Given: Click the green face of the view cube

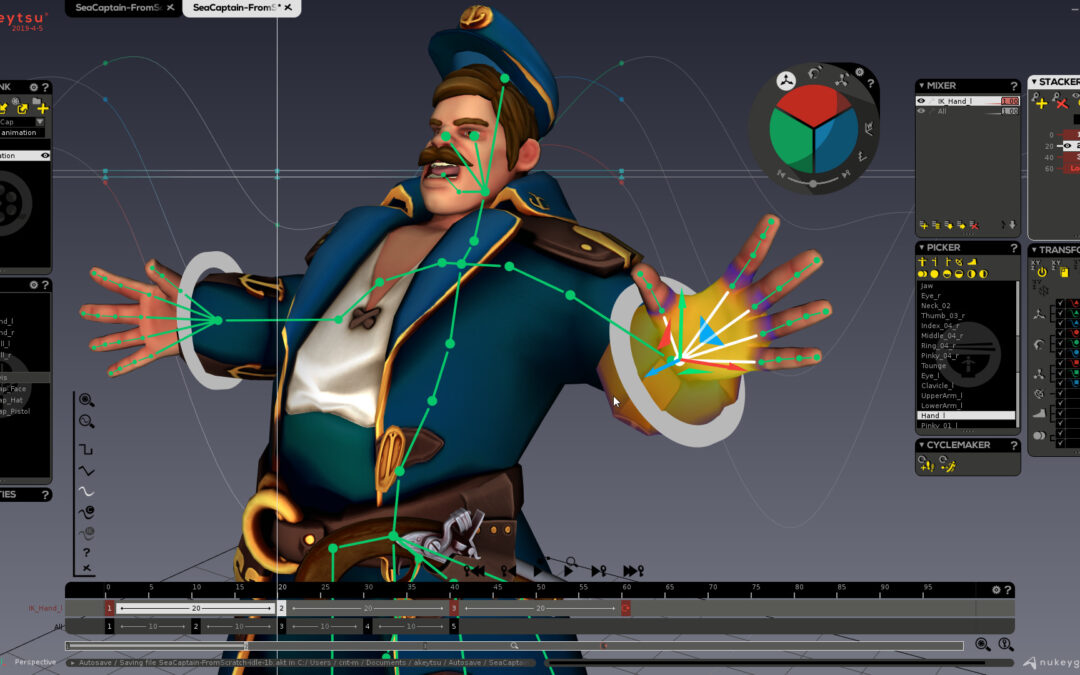Looking at the screenshot, I should click(x=791, y=140).
